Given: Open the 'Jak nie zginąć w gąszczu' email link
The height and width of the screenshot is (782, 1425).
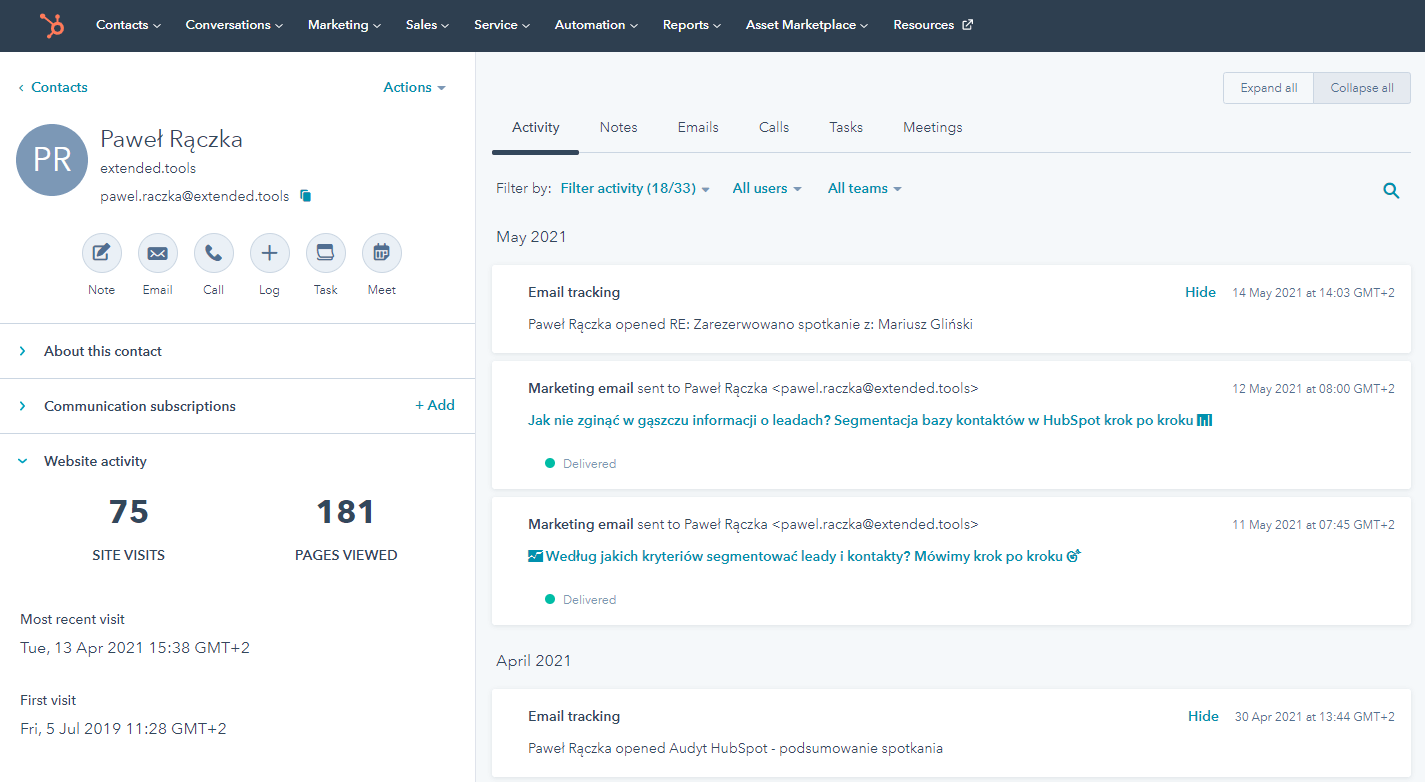Looking at the screenshot, I should pos(870,421).
